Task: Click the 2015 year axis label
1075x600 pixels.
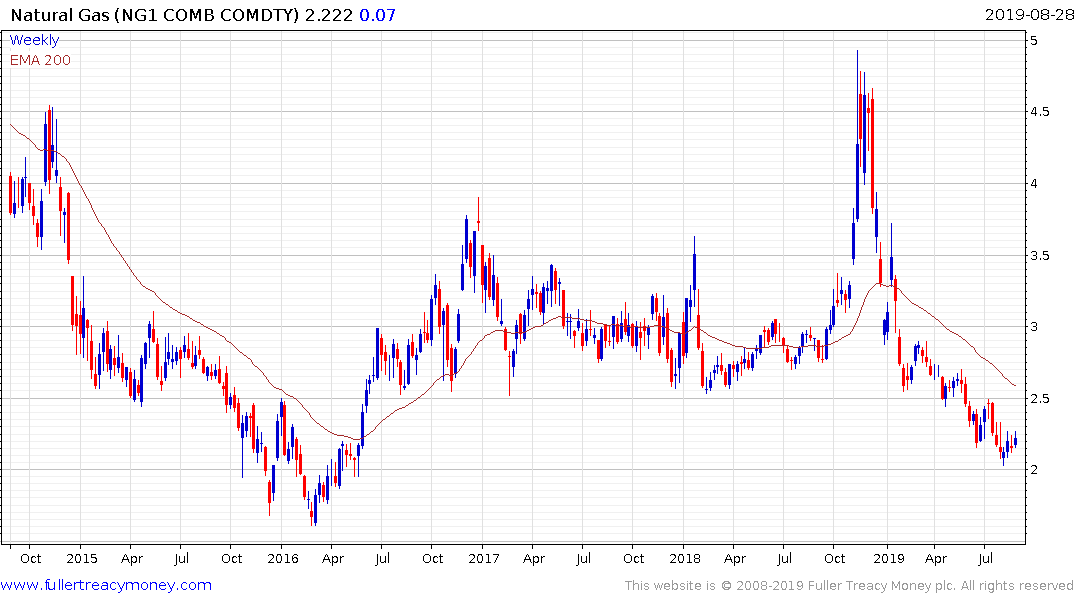Action: [82, 558]
